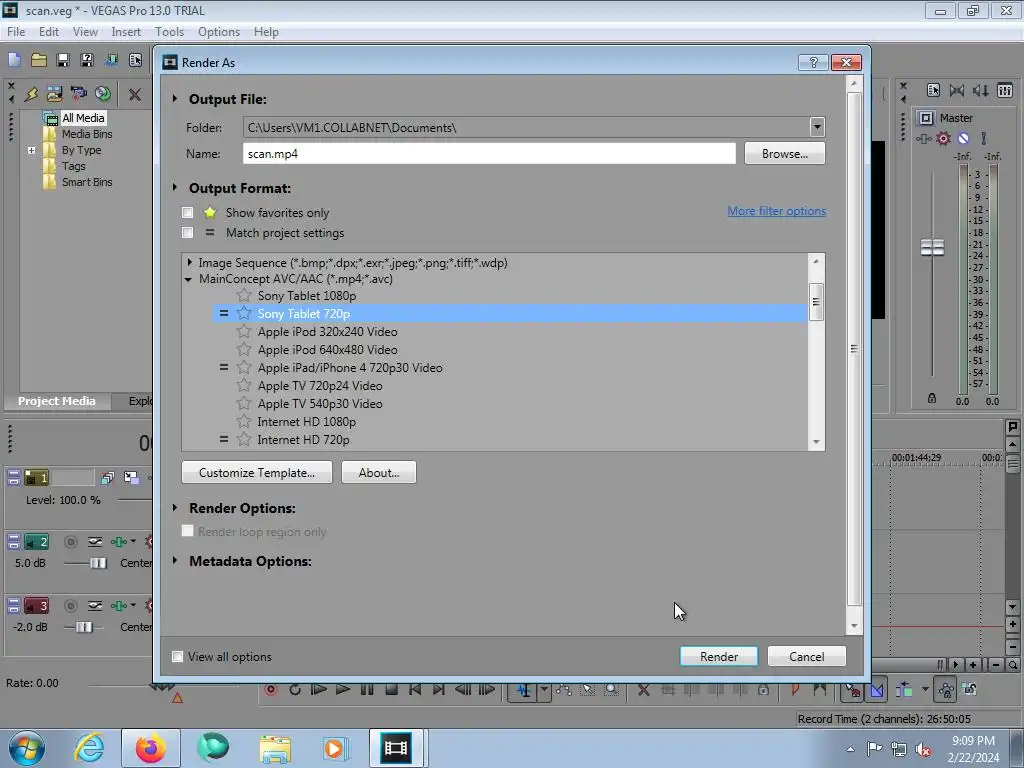The height and width of the screenshot is (768, 1024).
Task: Click the Properties toolbar icon
Action: 135,60
